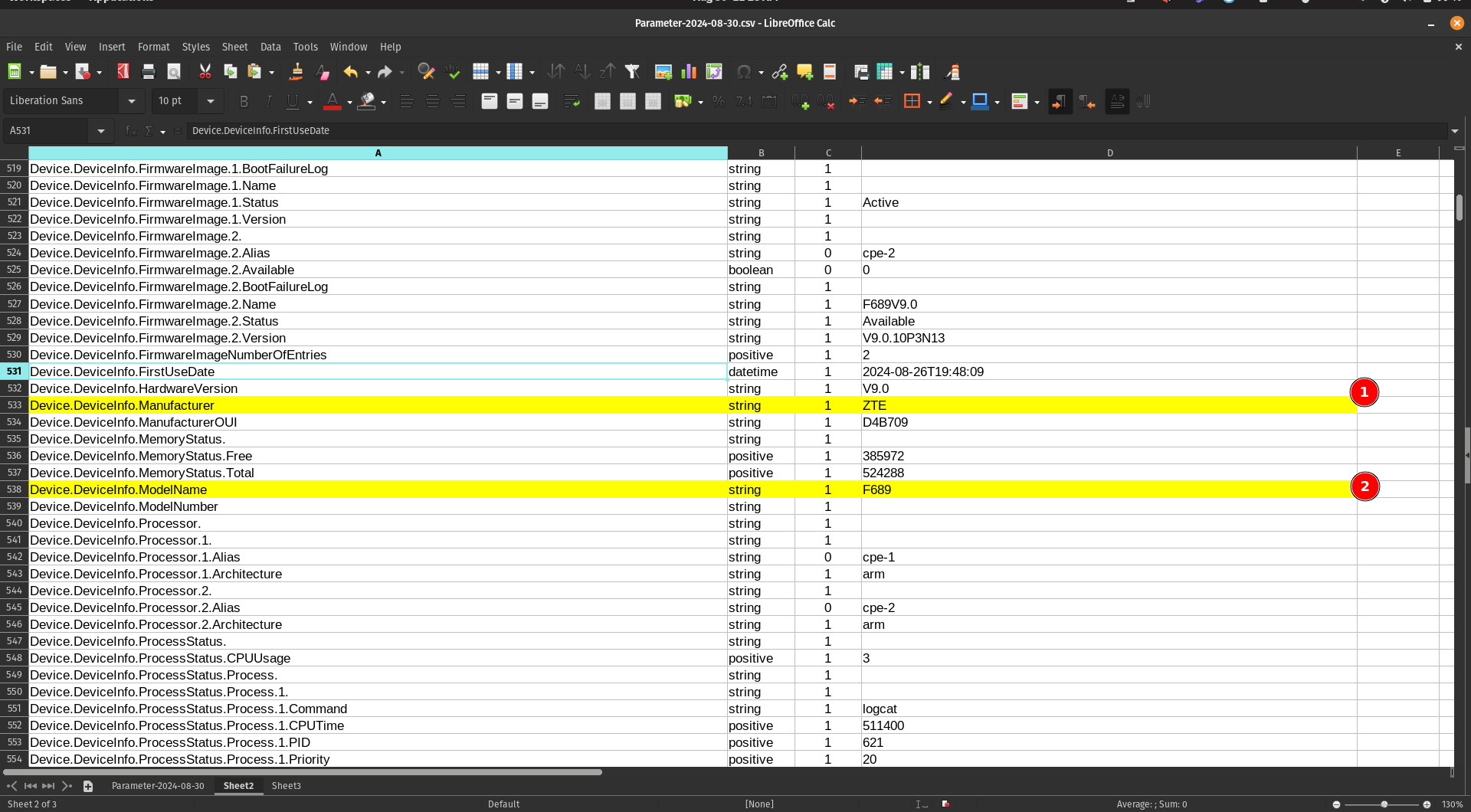This screenshot has width=1471, height=812.
Task: Open the Data menu
Action: click(270, 47)
